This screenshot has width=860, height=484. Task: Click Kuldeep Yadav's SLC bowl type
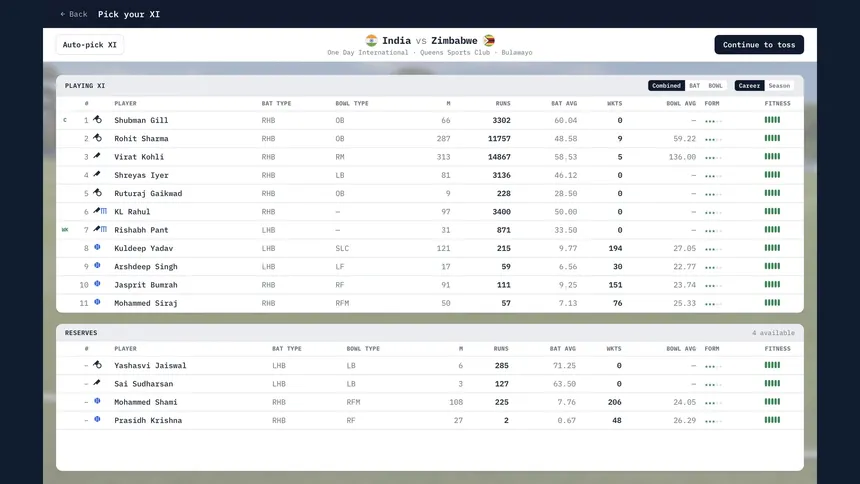point(342,248)
